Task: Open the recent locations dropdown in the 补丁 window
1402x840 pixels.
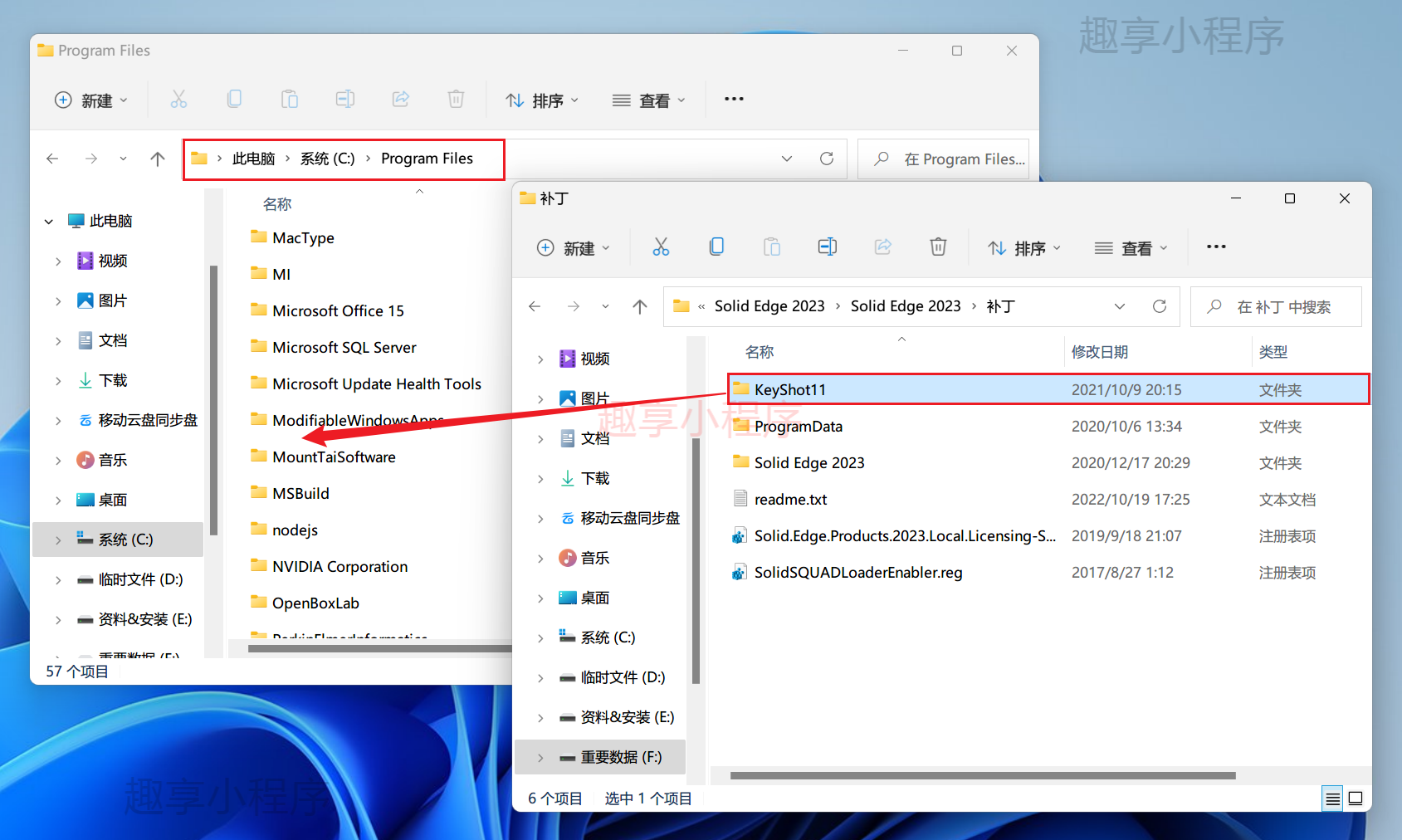Action: click(x=605, y=306)
